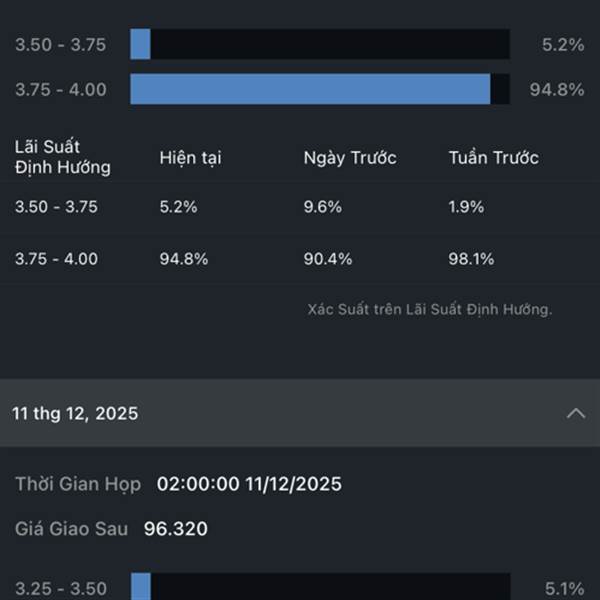600x600 pixels.
Task: Click the 3.75 - 4.00 probability bar
Action: (x=320, y=89)
